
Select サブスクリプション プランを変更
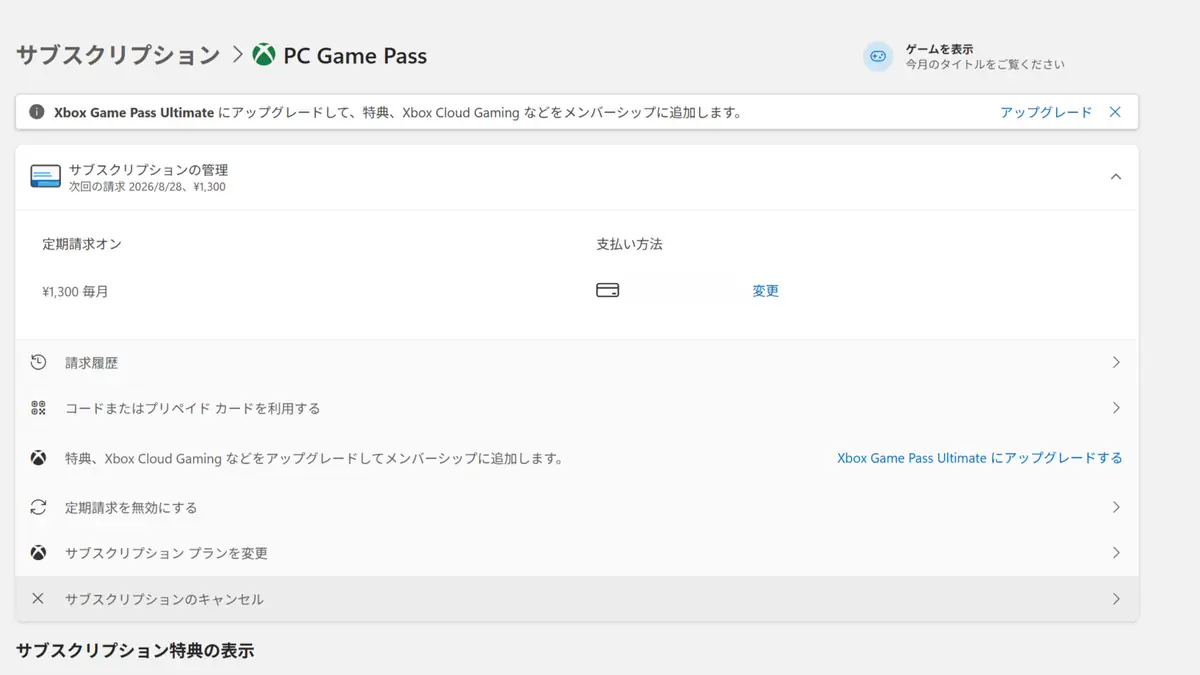577,553
